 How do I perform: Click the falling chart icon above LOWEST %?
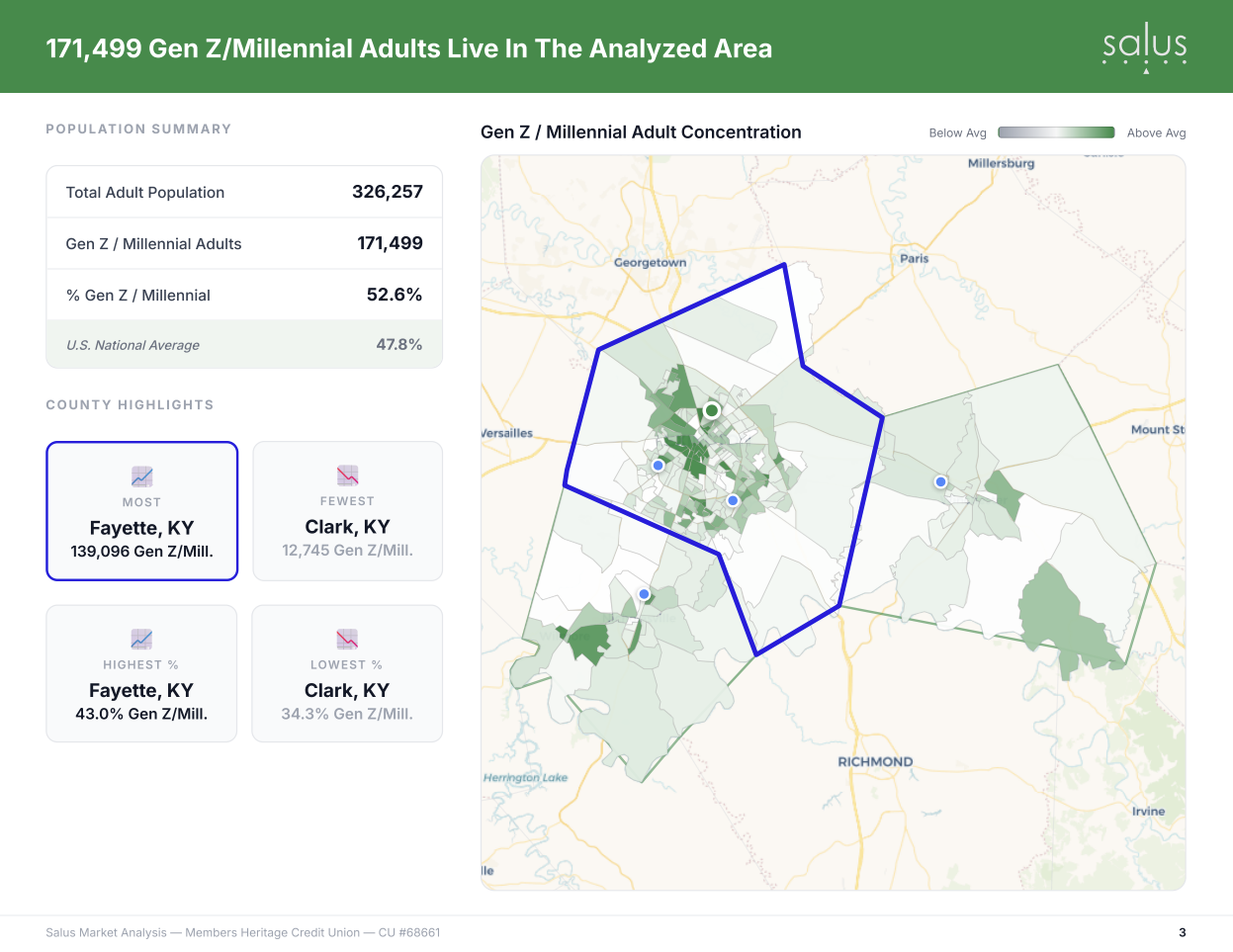click(x=347, y=639)
